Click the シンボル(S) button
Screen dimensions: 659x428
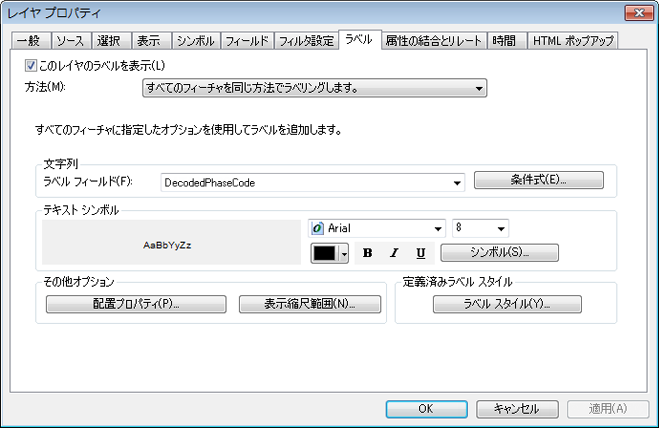pos(499,253)
